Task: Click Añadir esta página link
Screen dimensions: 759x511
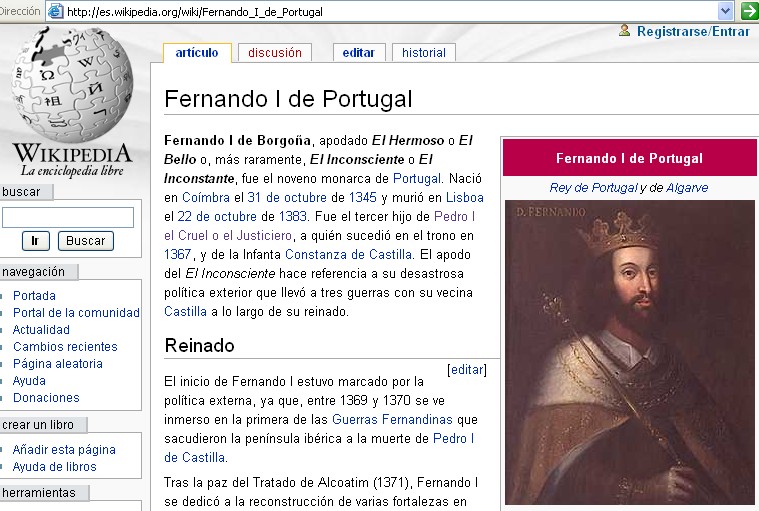Action: coord(64,450)
